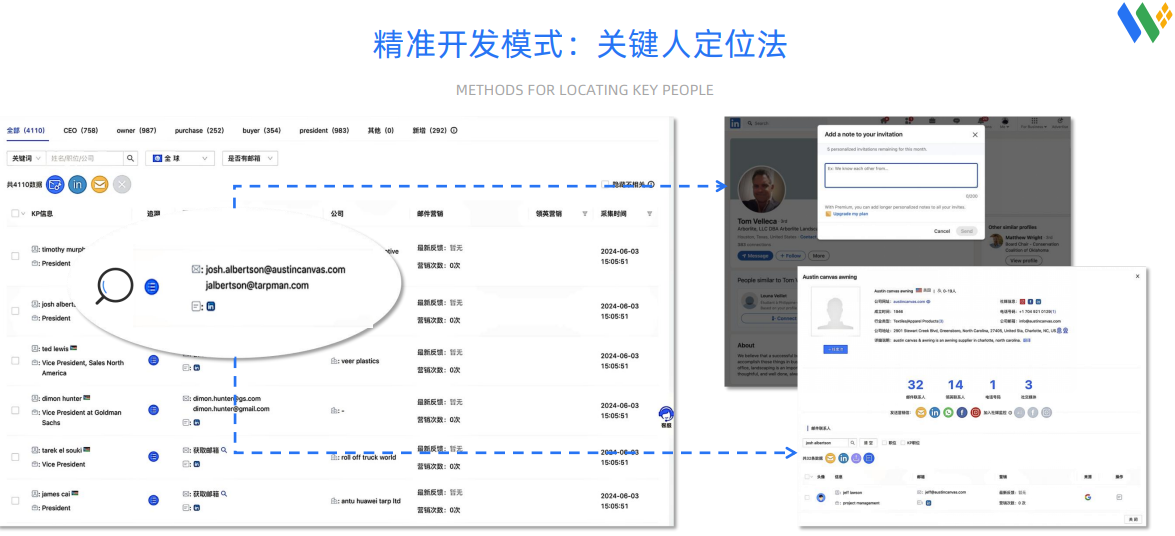Image resolution: width=1175 pixels, height=536 pixels.
Task: Open the 是否有邮箱 filter dropdown
Action: coord(250,158)
